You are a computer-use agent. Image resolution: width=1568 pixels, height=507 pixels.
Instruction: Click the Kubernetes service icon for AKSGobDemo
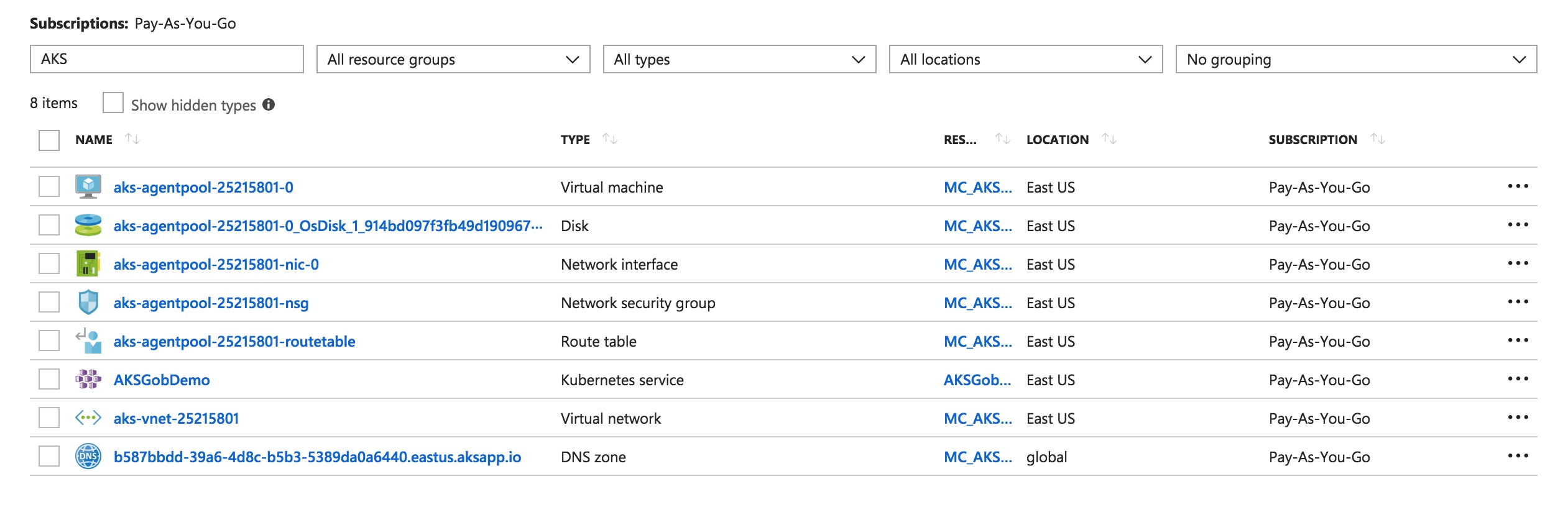(88, 379)
